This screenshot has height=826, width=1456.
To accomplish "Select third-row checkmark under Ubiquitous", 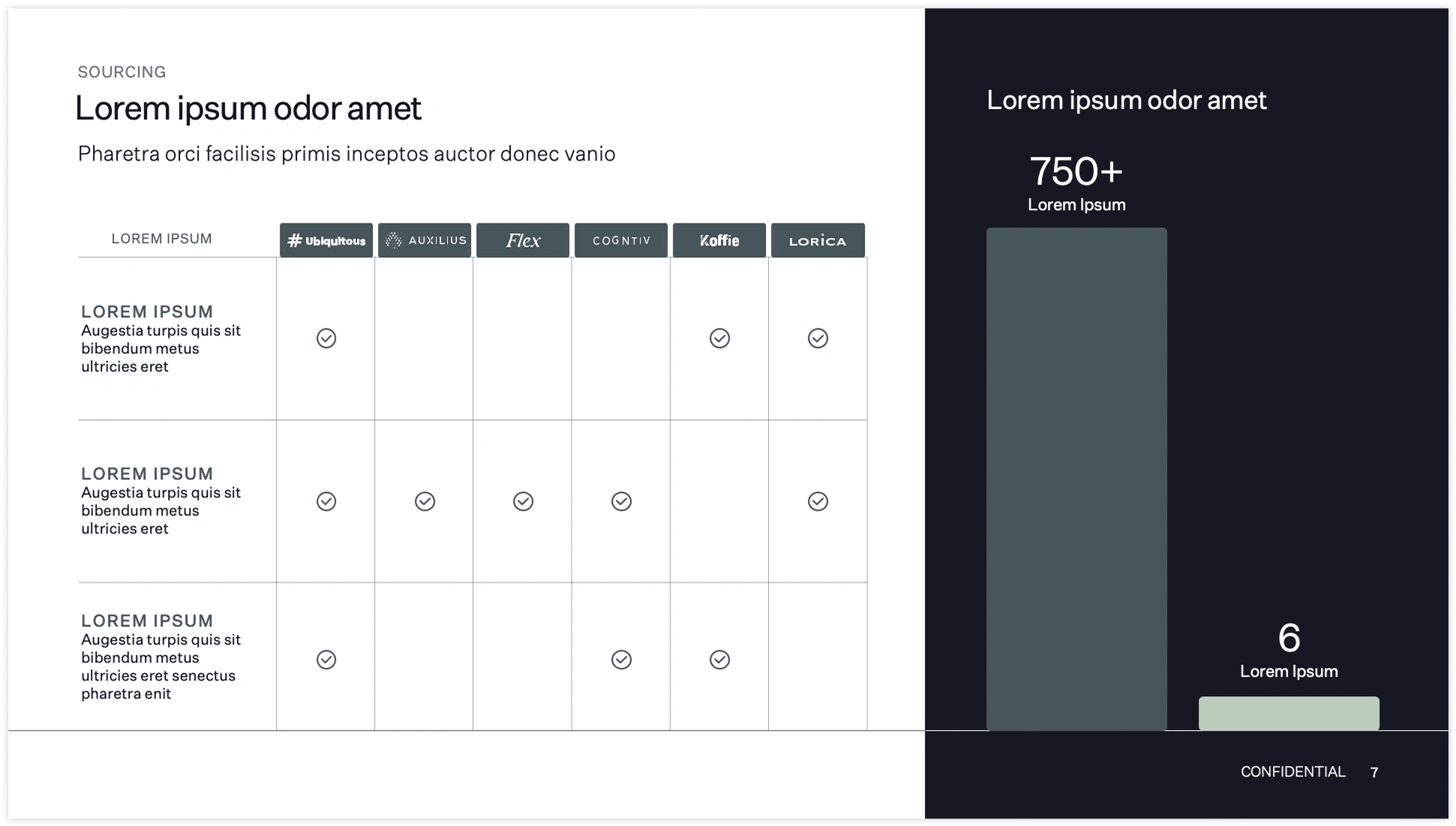I will coord(326,659).
